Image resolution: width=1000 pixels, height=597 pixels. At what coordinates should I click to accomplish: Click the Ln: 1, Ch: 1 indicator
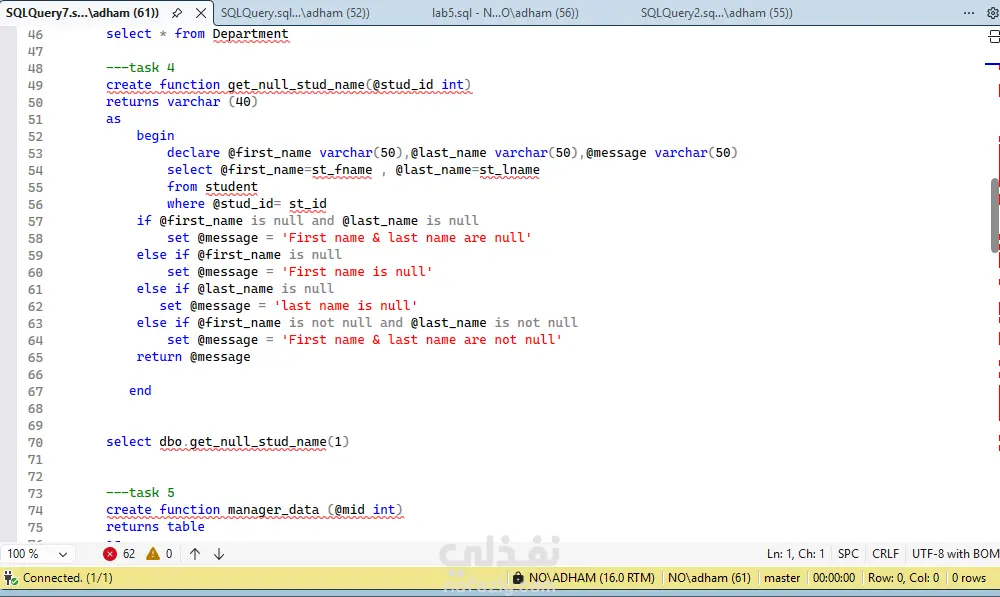coord(795,554)
